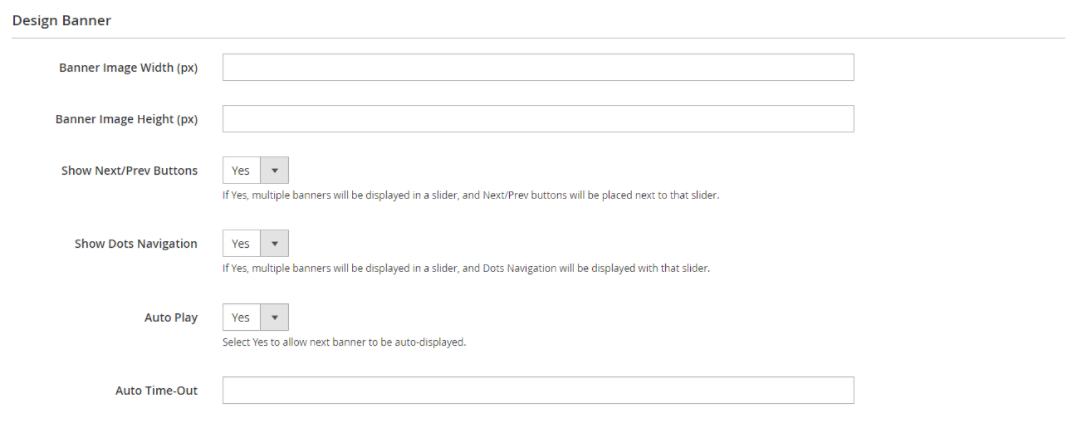This screenshot has width=1075, height=428.
Task: Click the "Auto Play" field label
Action: [x=171, y=317]
